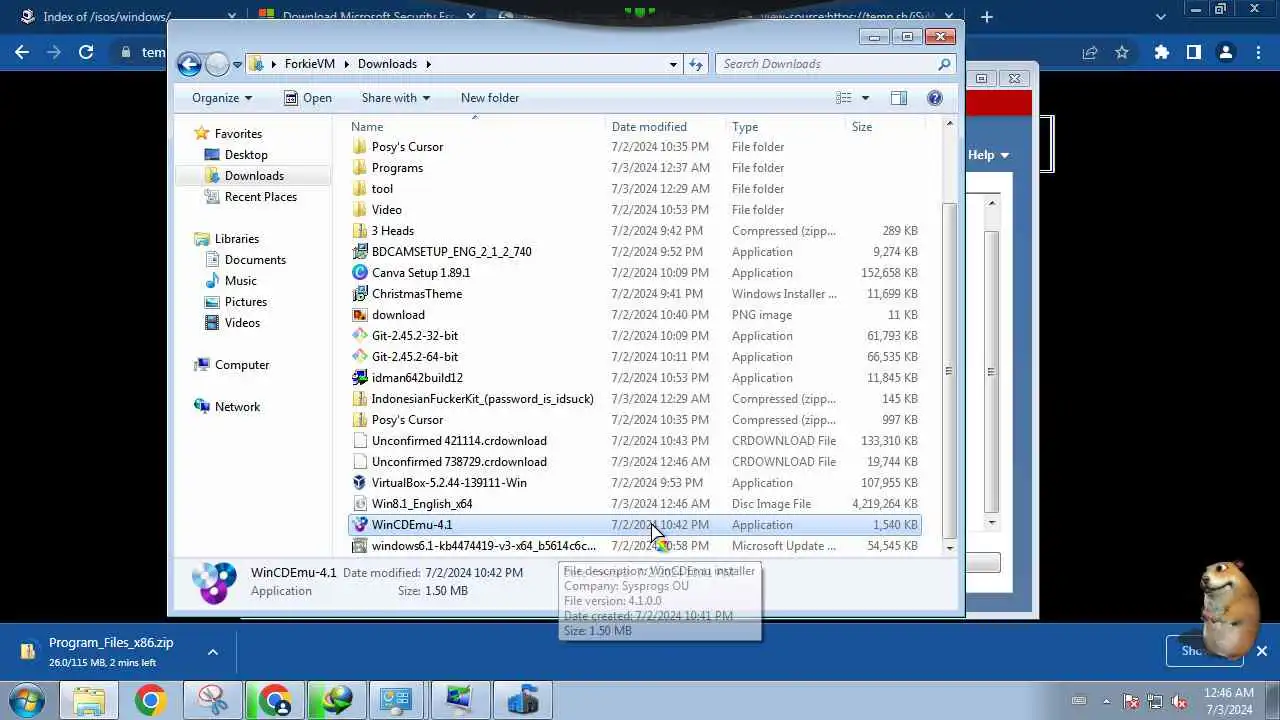Select the Win8.1_English_x64 disc image icon

click(x=360, y=504)
